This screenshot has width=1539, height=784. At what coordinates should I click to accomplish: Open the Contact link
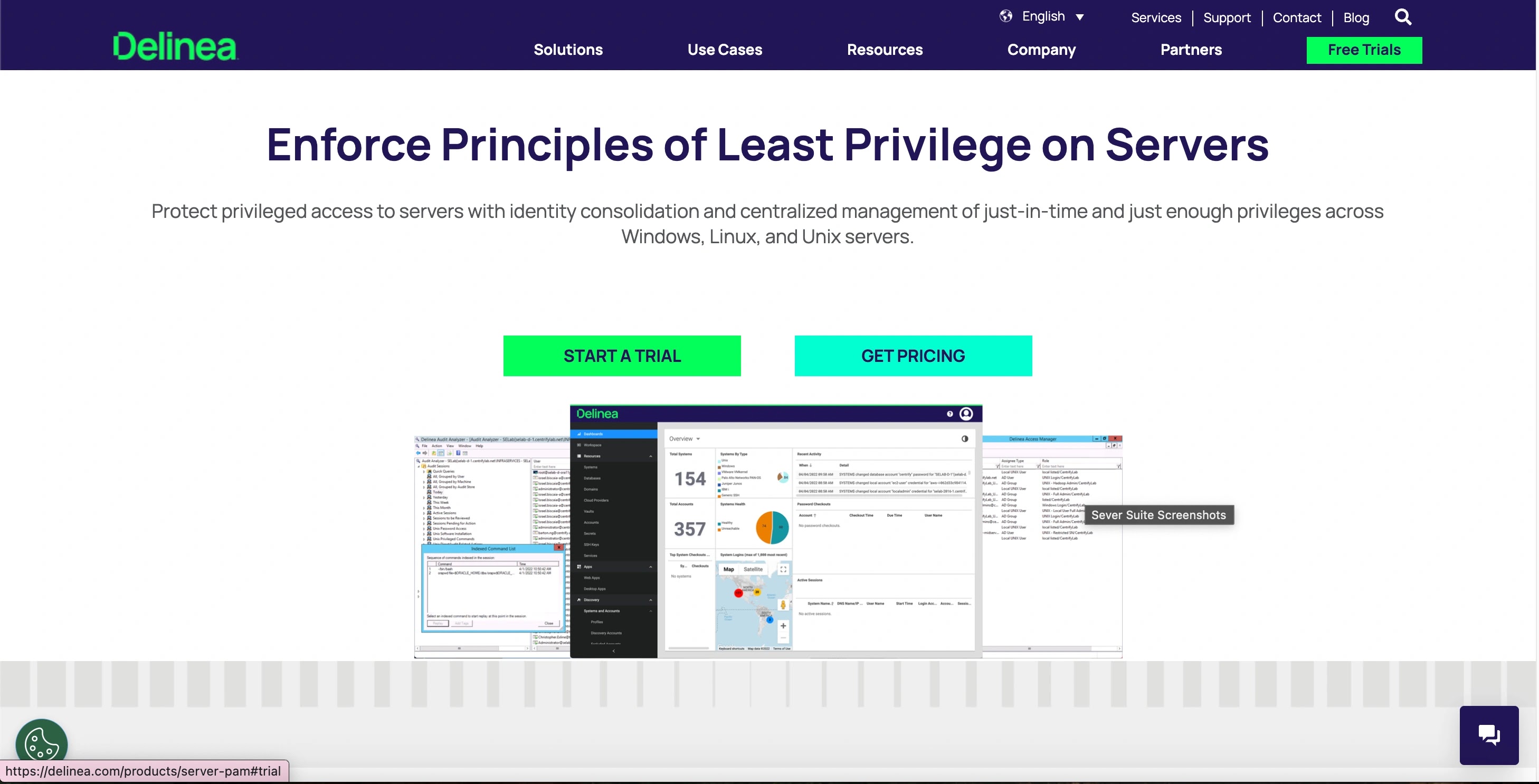point(1296,18)
